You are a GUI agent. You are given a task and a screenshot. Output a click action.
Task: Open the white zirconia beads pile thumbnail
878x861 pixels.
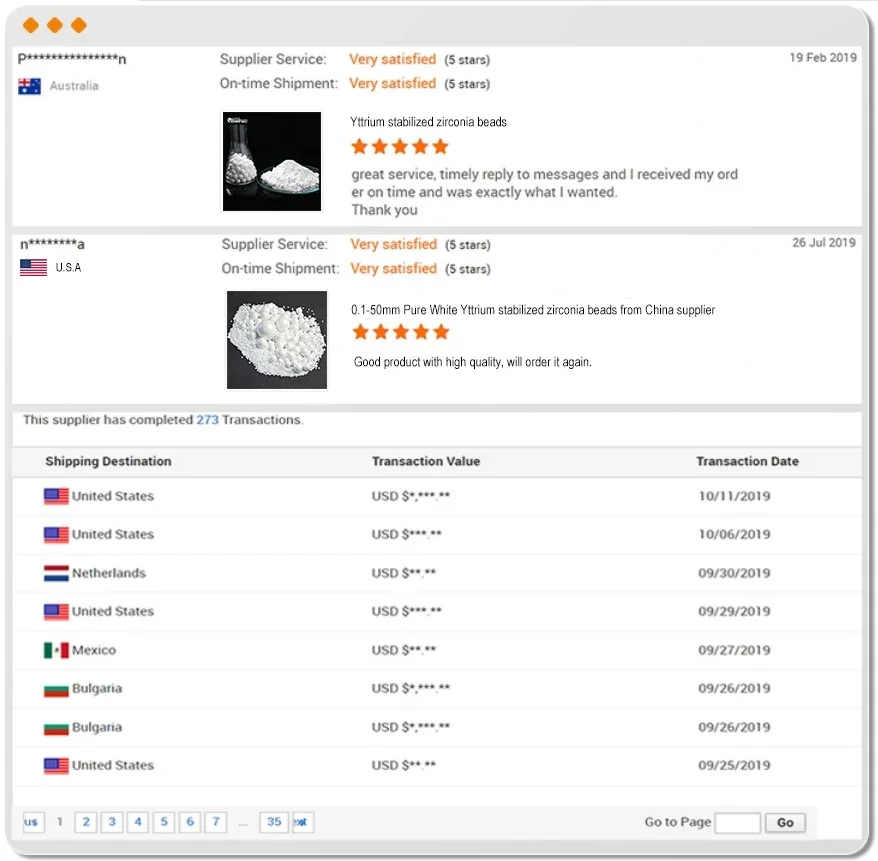click(277, 339)
